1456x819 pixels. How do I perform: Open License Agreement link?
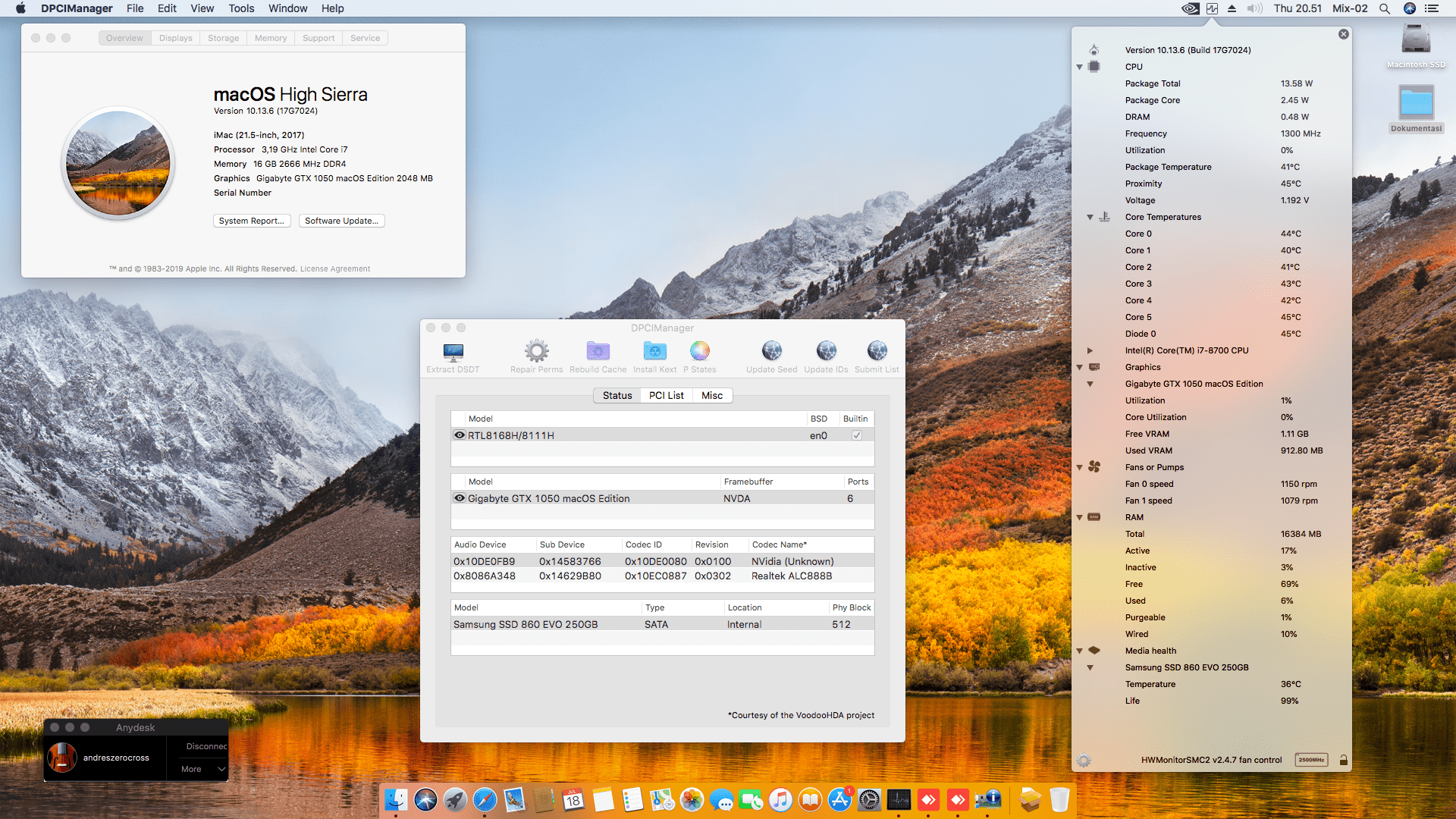(x=335, y=268)
